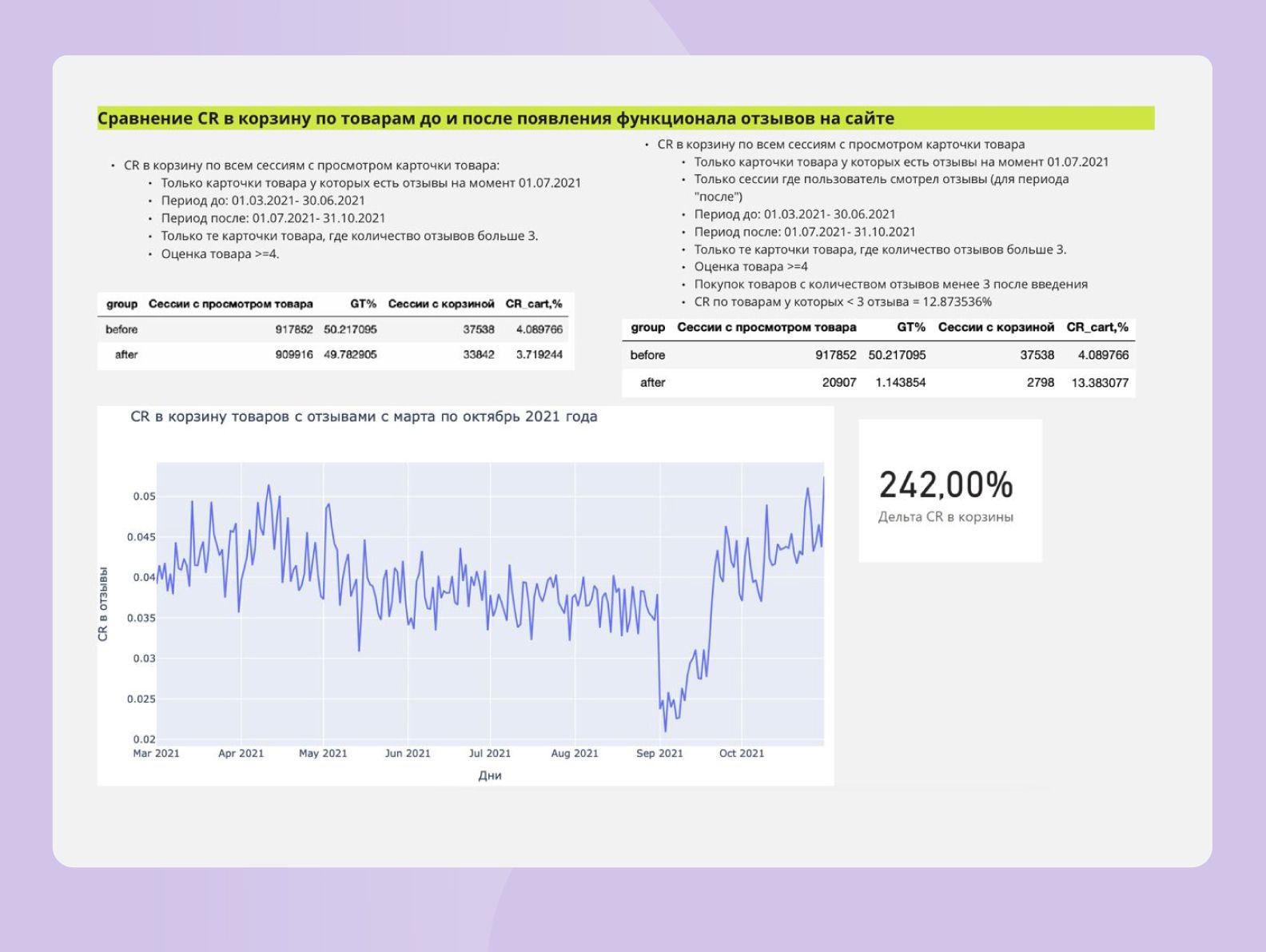Click the highlighted report title heading

pos(496,118)
